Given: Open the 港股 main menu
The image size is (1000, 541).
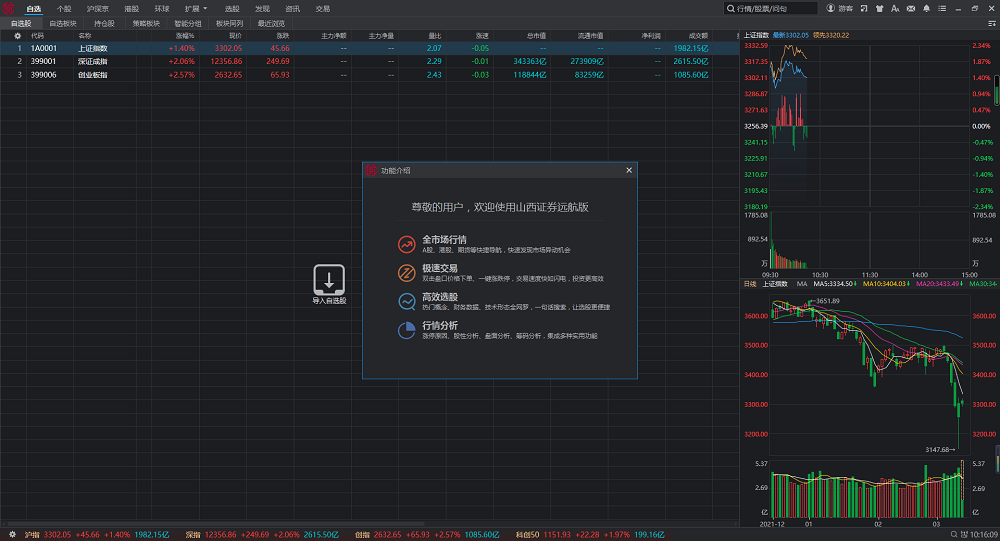Looking at the screenshot, I should point(131,9).
